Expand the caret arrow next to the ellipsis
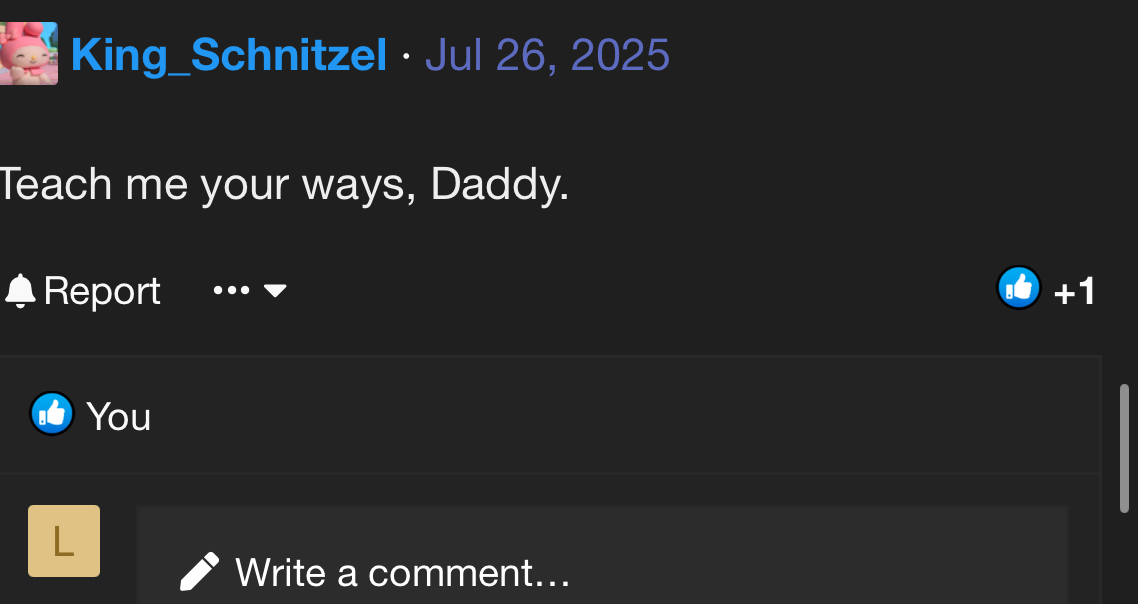This screenshot has height=604, width=1138. [x=275, y=291]
